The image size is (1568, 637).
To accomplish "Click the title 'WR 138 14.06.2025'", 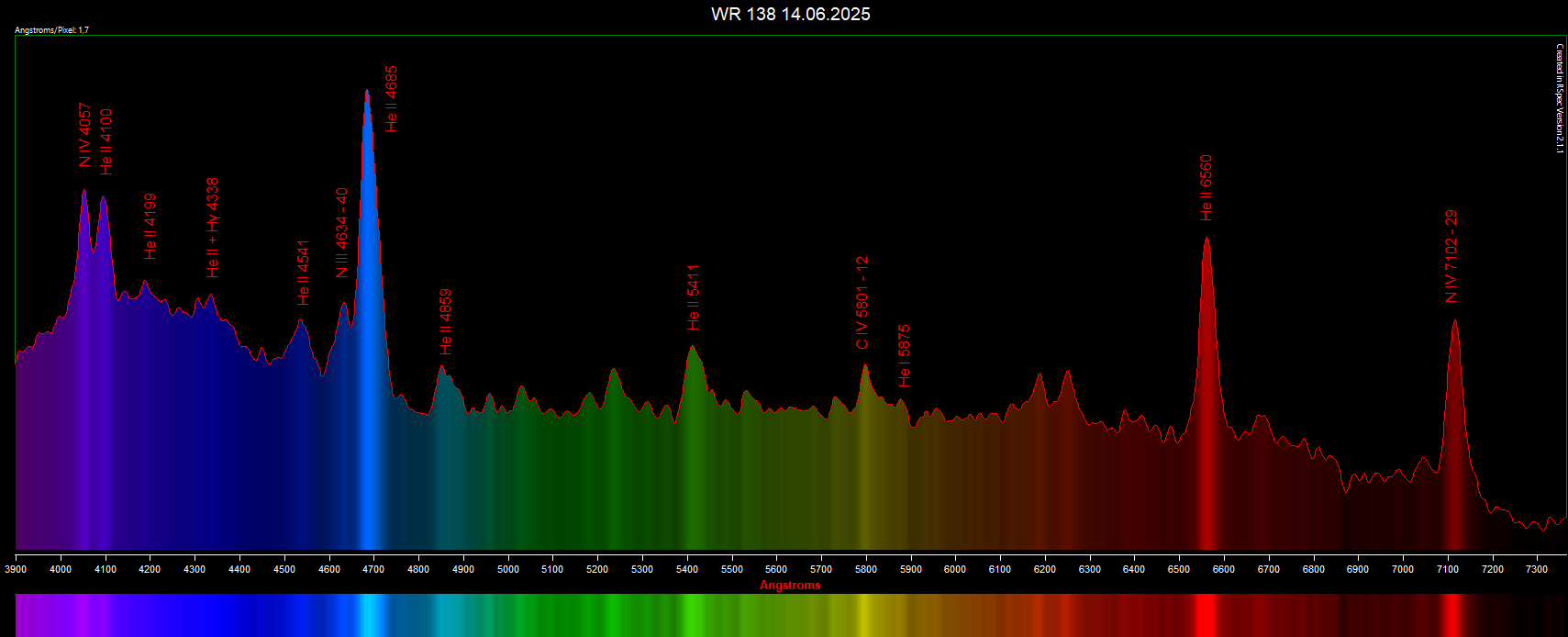I will (x=790, y=14).
